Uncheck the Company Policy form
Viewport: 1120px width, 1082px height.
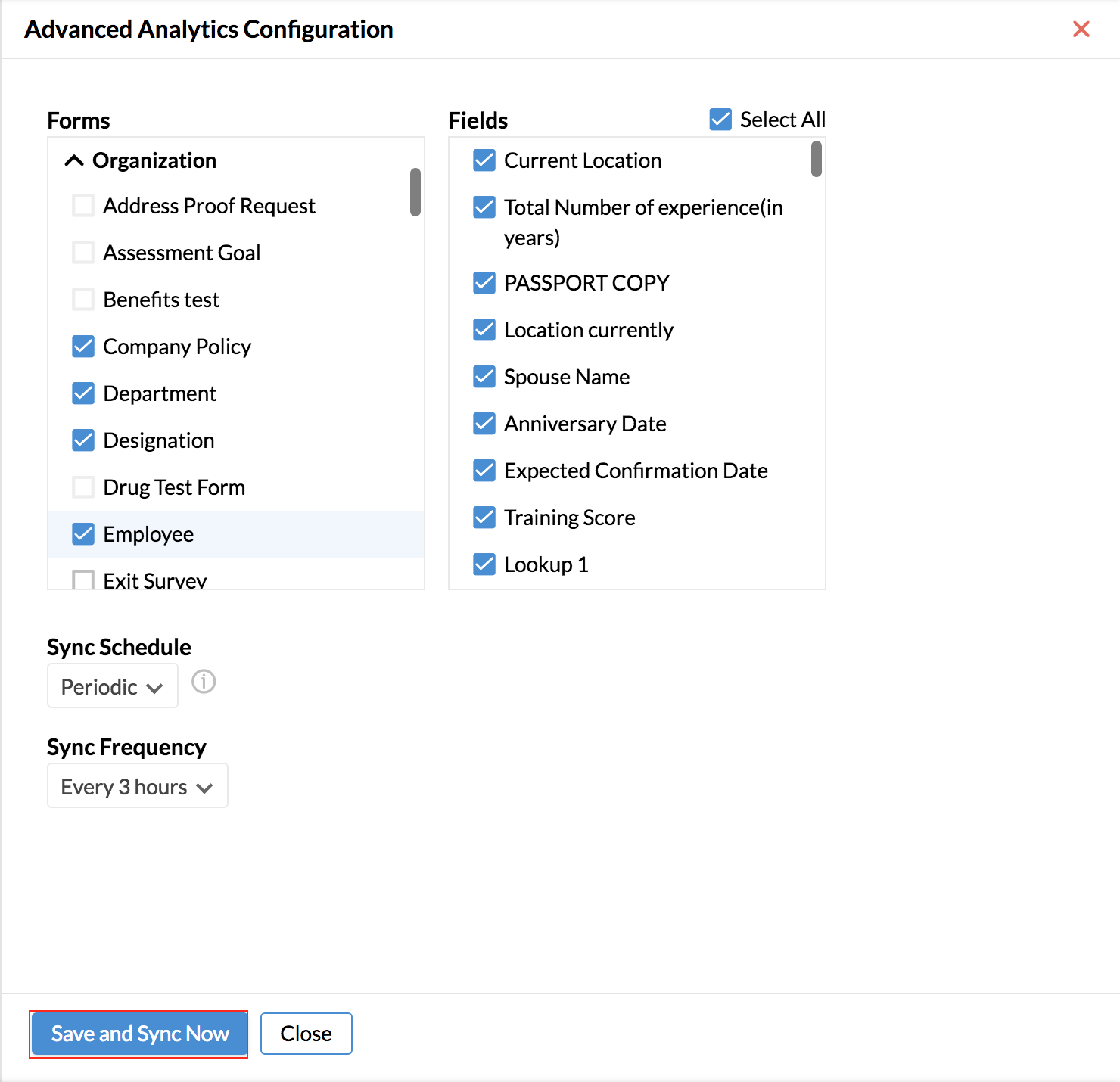[83, 347]
